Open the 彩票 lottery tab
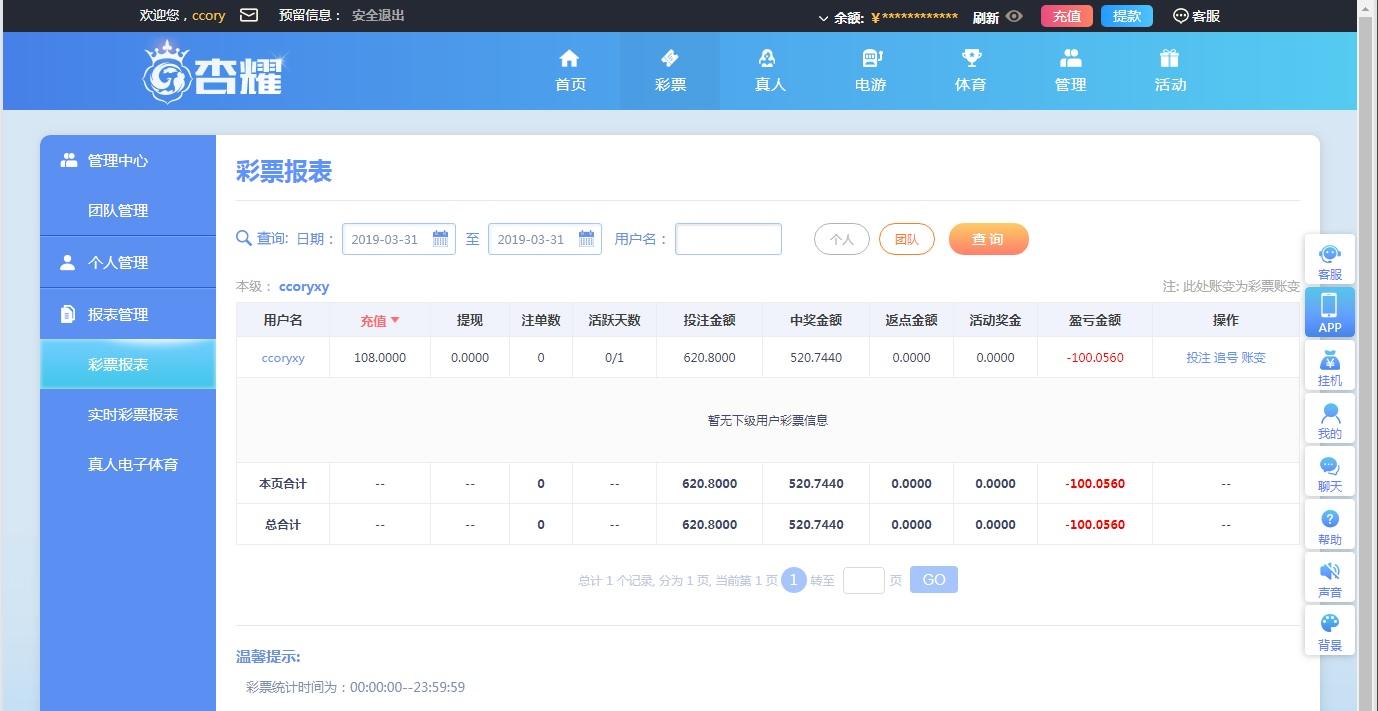1378x711 pixels. pos(670,71)
